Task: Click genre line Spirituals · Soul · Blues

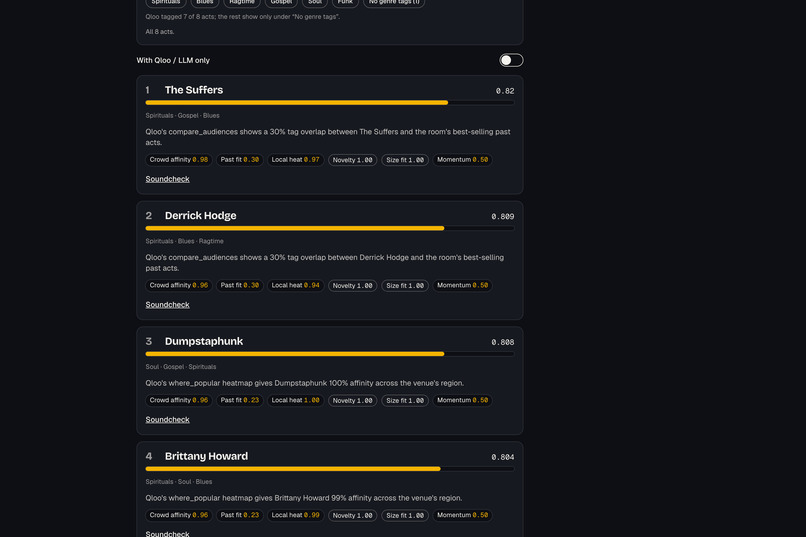Action: click(x=179, y=482)
